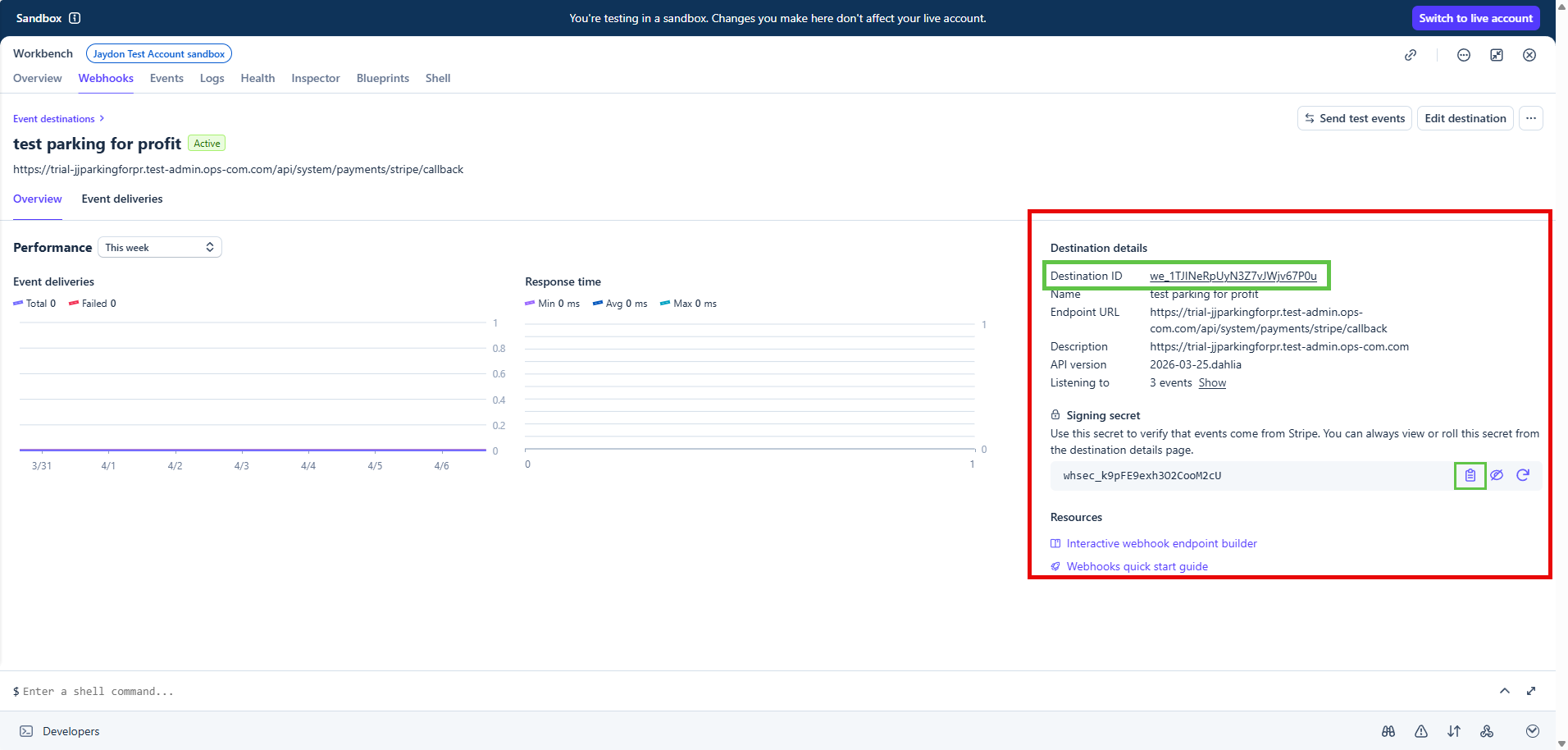Switch to the Event deliveries tab
The height and width of the screenshot is (750, 1568).
point(122,199)
